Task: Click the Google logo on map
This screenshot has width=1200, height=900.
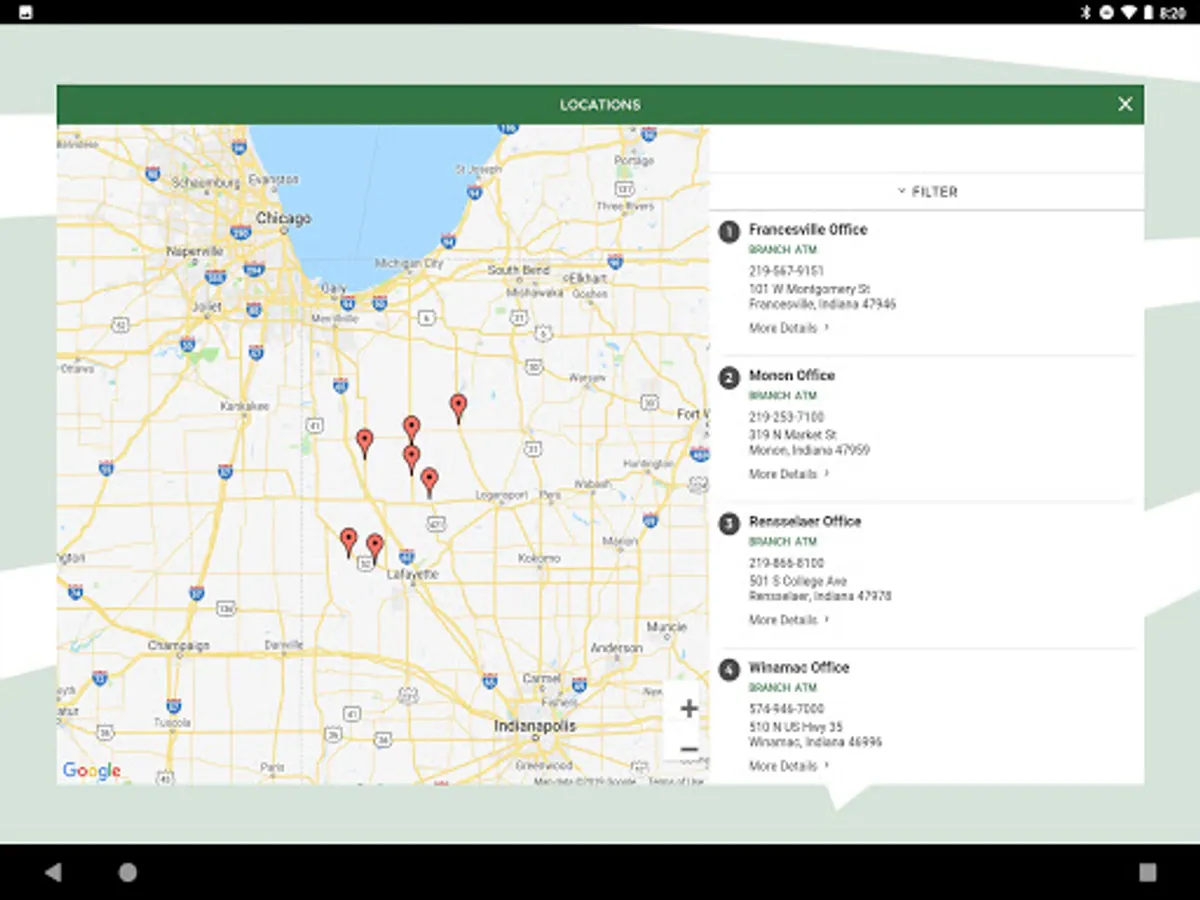Action: click(x=91, y=770)
